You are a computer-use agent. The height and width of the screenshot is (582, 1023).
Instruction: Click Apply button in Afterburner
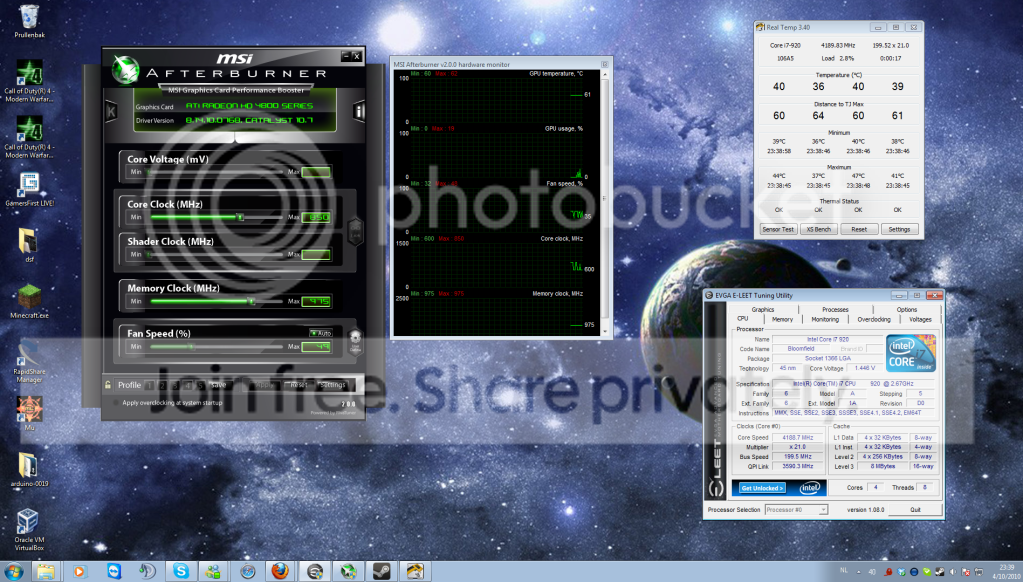coord(264,385)
